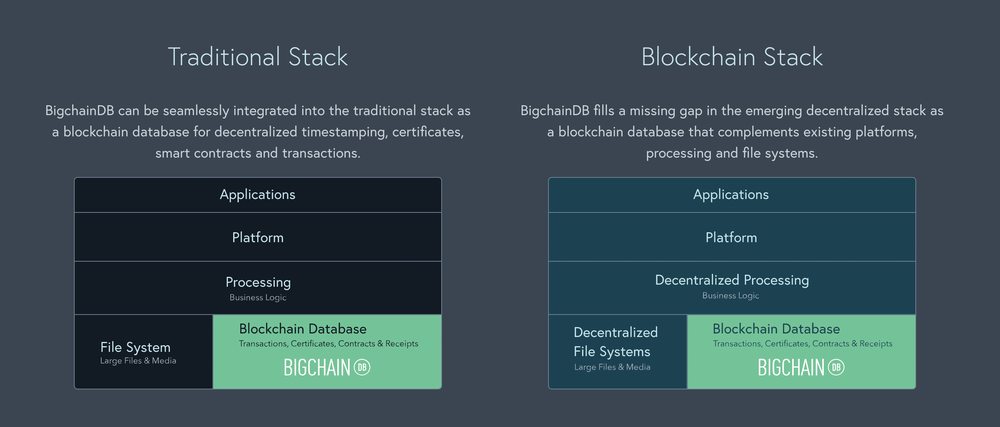The width and height of the screenshot is (1000, 427).
Task: Click Large Files & Media under Decentralized File Systems
Action: 612,368
